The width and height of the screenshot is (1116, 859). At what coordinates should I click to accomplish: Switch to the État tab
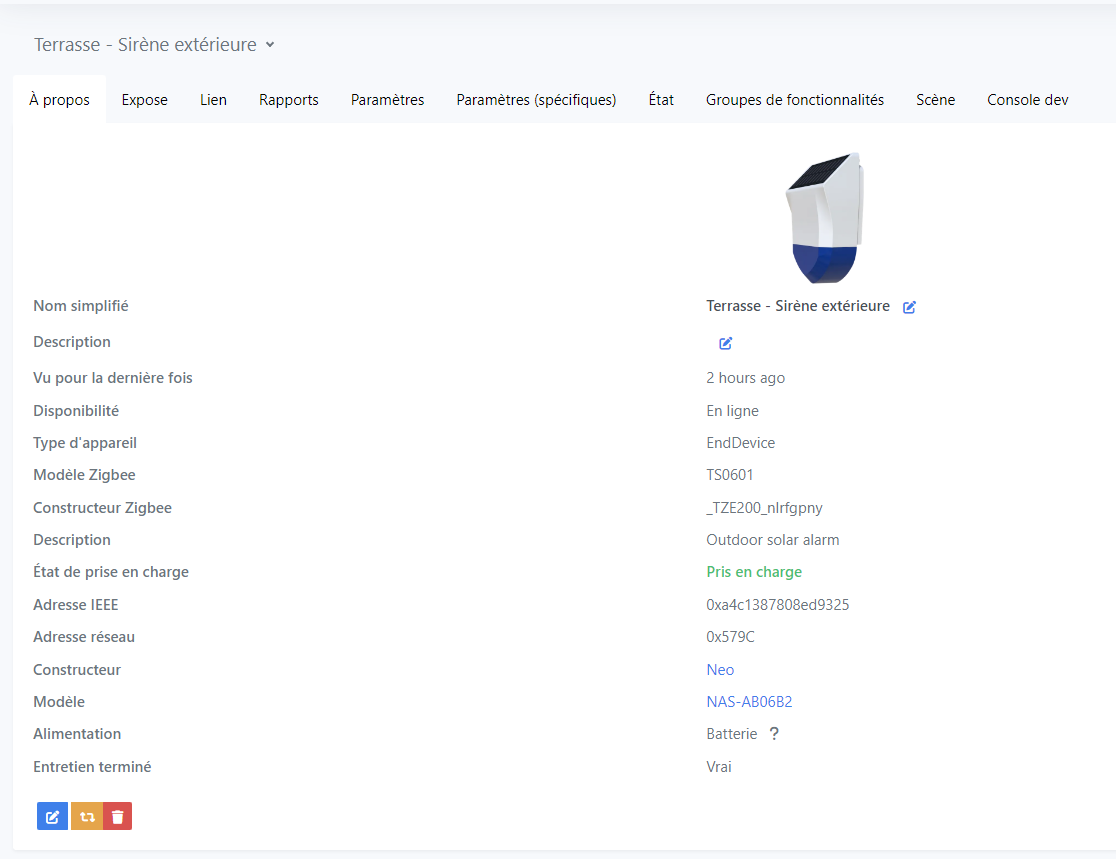(661, 100)
